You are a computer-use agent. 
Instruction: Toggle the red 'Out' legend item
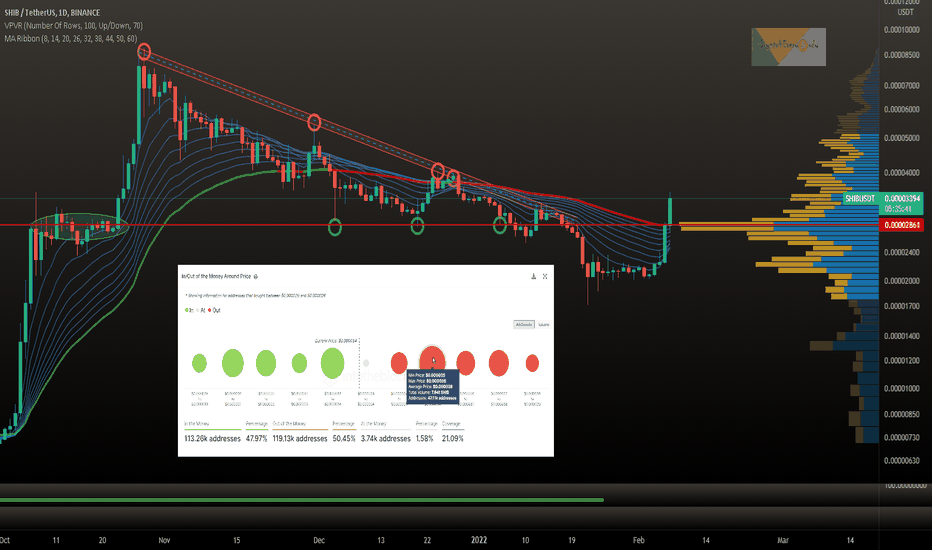point(214,310)
